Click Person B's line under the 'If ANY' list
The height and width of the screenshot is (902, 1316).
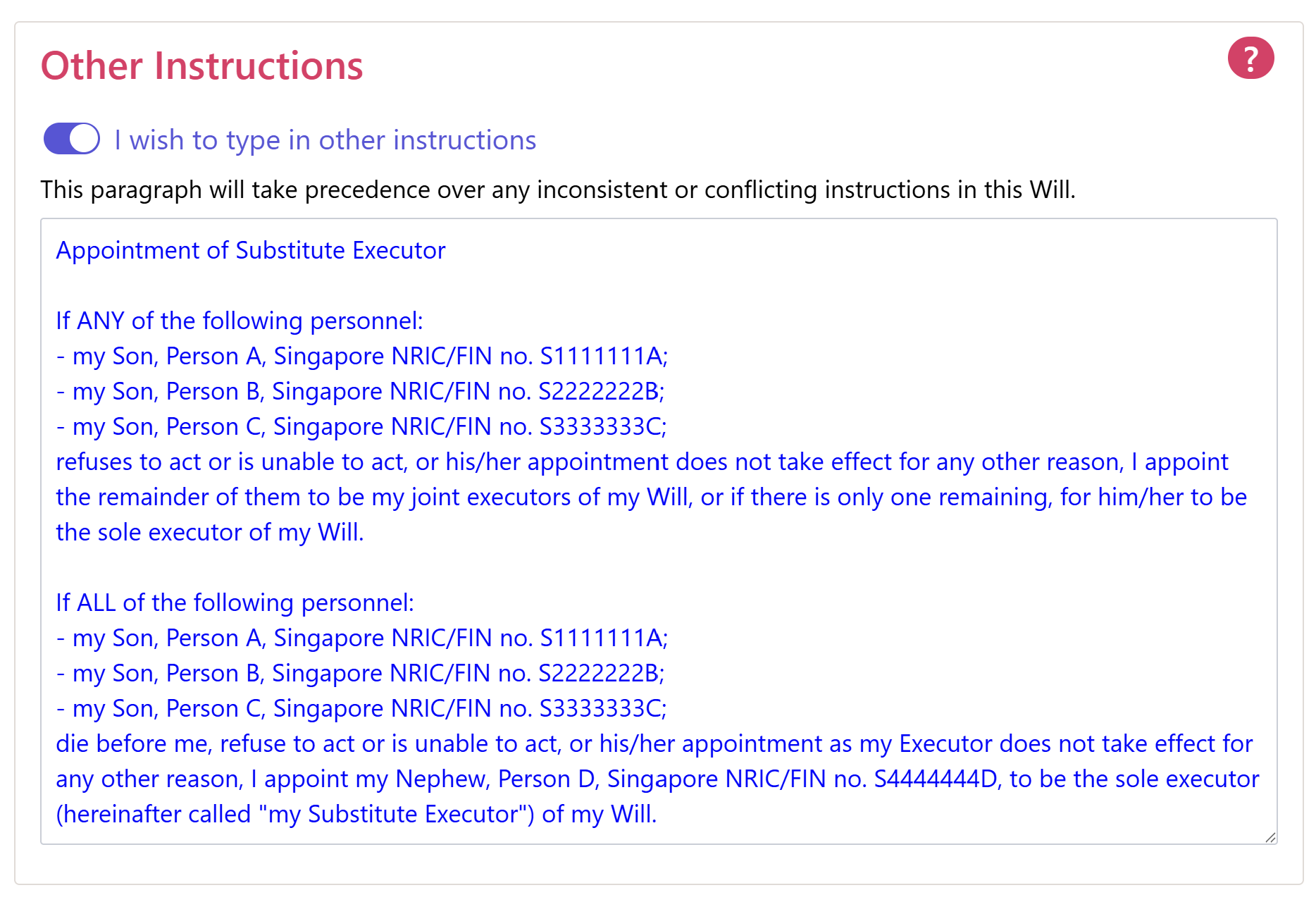point(361,391)
